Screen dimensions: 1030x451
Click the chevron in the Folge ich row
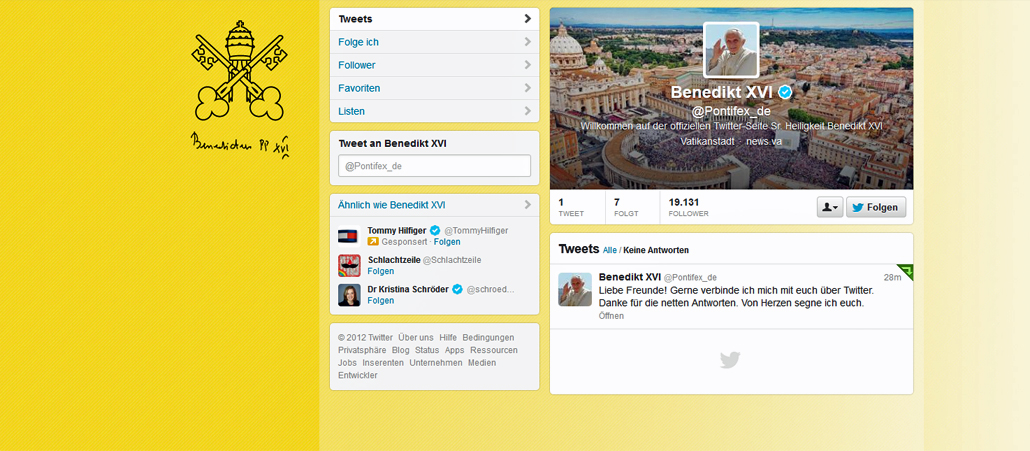pyautogui.click(x=527, y=42)
